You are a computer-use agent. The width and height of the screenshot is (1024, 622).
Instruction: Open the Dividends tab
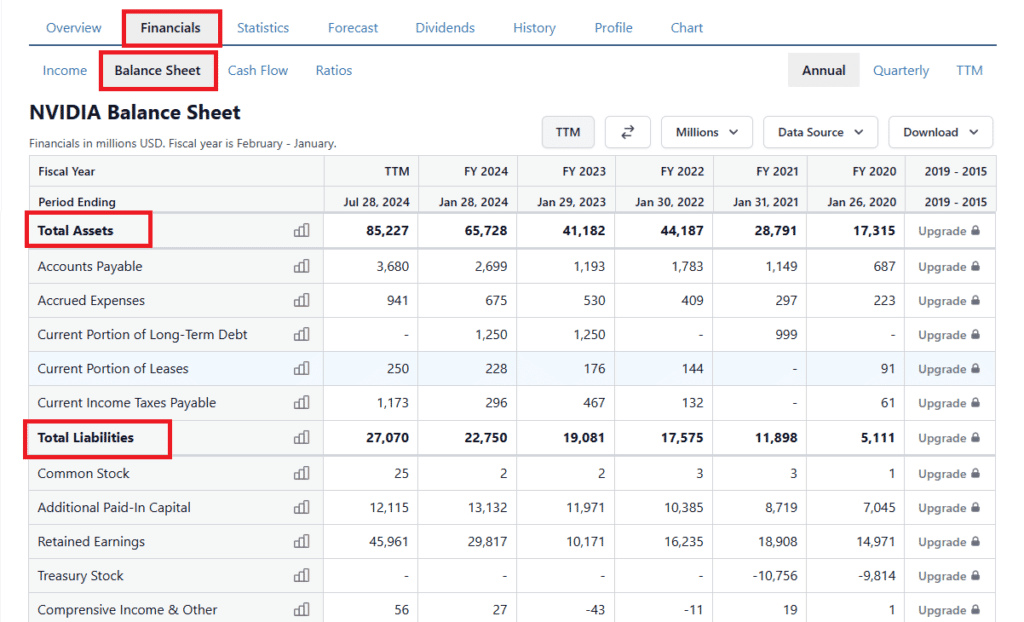[445, 28]
